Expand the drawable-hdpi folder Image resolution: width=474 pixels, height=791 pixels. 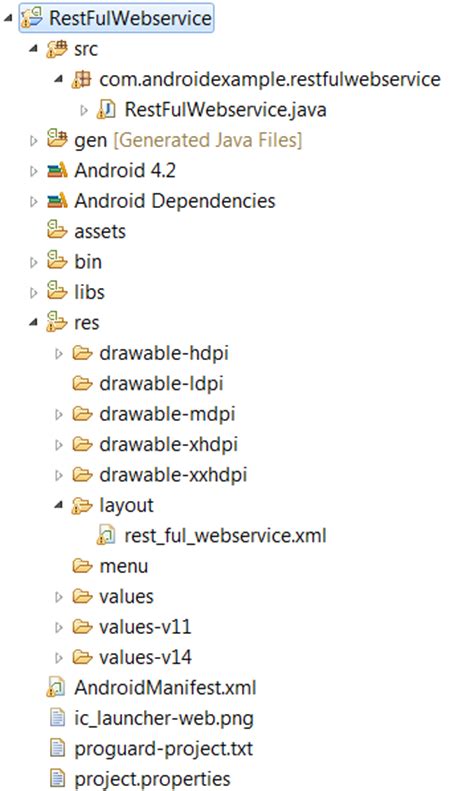click(x=58, y=353)
